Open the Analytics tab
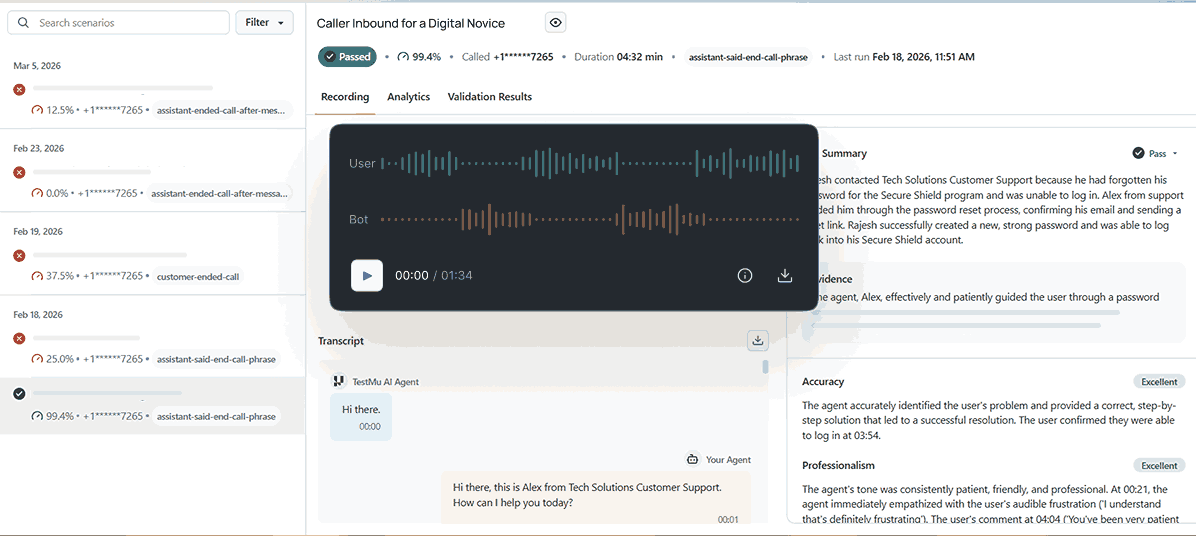Image resolution: width=1196 pixels, height=536 pixels. (x=408, y=97)
